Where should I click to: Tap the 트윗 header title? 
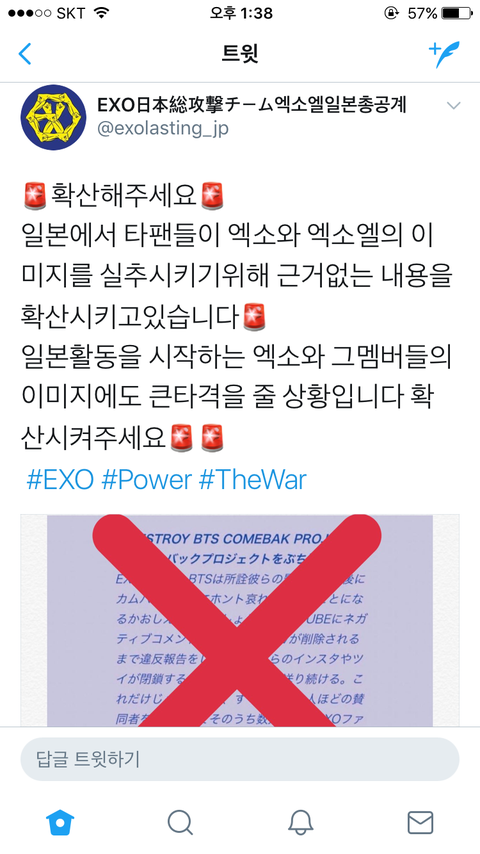point(240,54)
